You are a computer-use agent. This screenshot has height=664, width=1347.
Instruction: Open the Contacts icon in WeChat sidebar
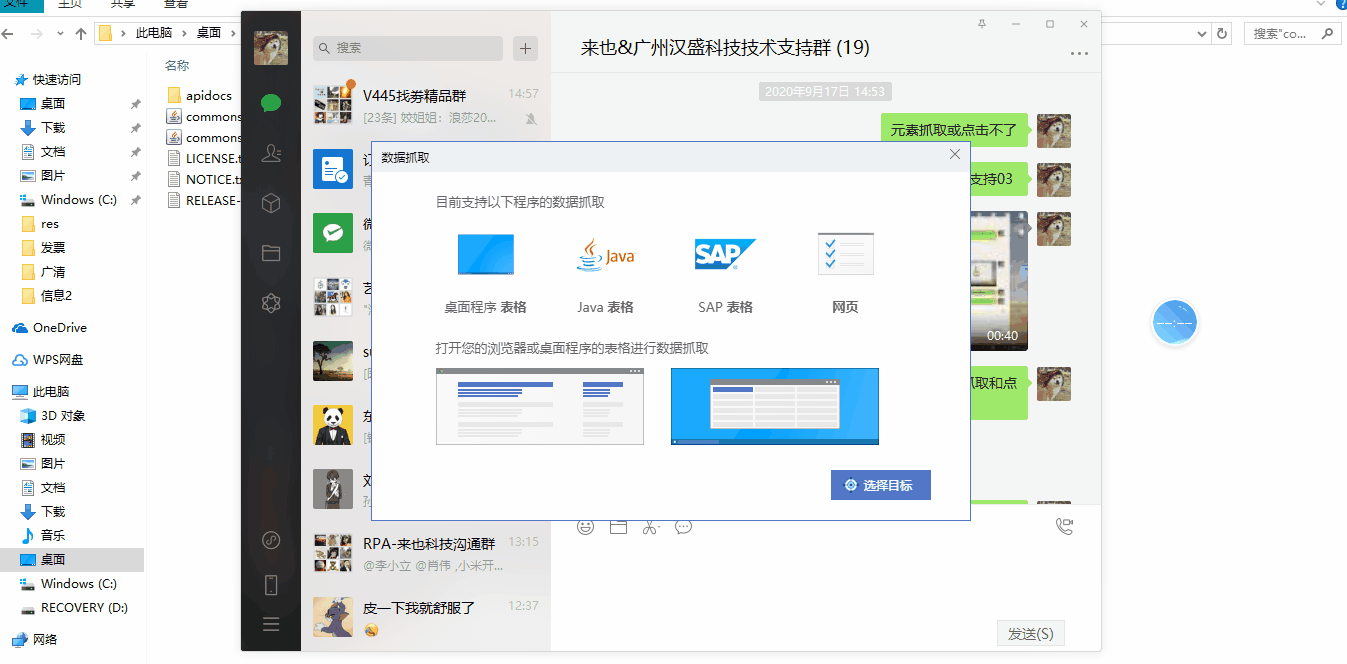click(270, 153)
